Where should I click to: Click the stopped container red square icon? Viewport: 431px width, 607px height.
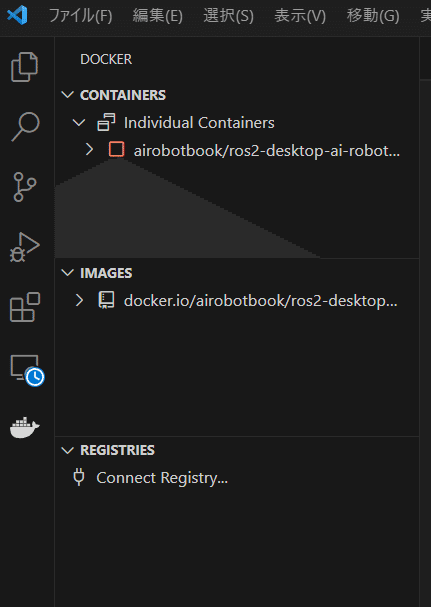(x=117, y=149)
